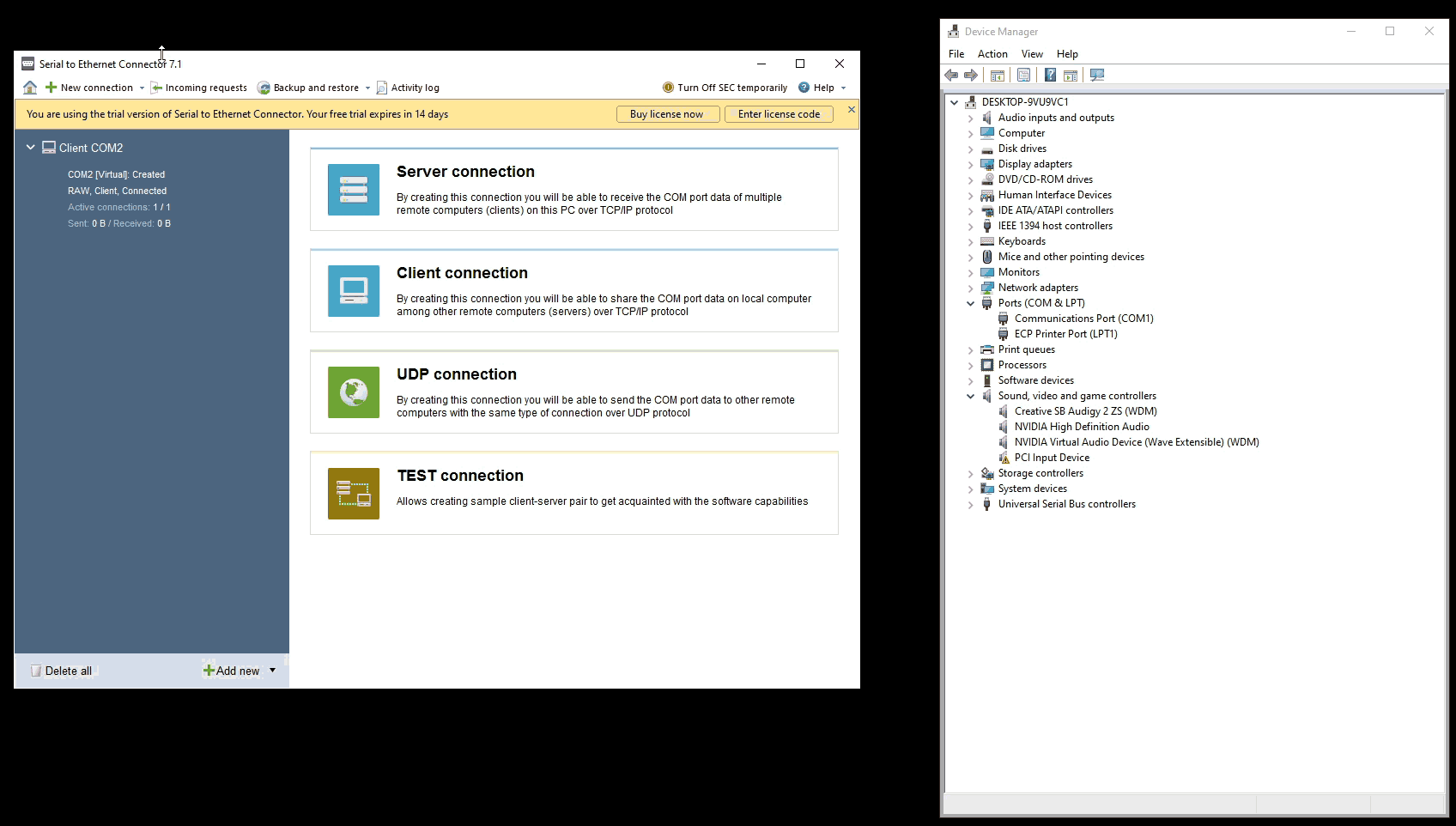
Task: Open the Backup and restore dropdown arrow
Action: (x=367, y=88)
